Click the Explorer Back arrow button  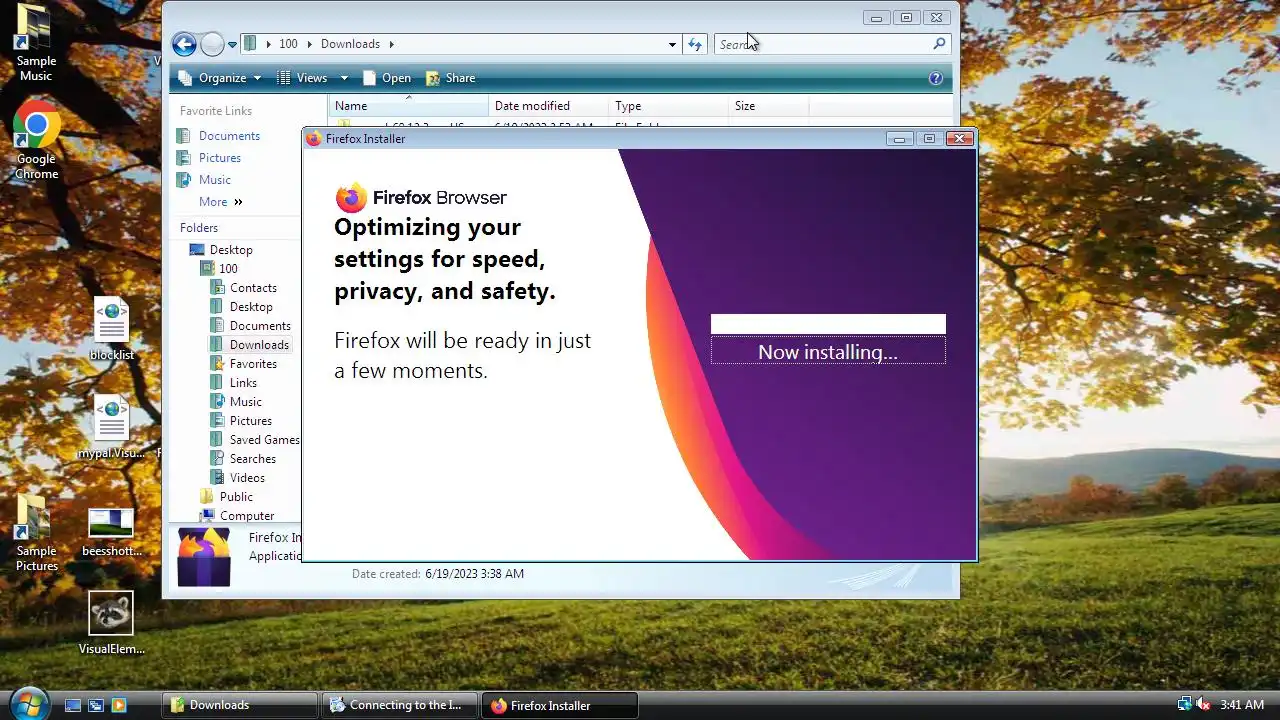pyautogui.click(x=184, y=44)
